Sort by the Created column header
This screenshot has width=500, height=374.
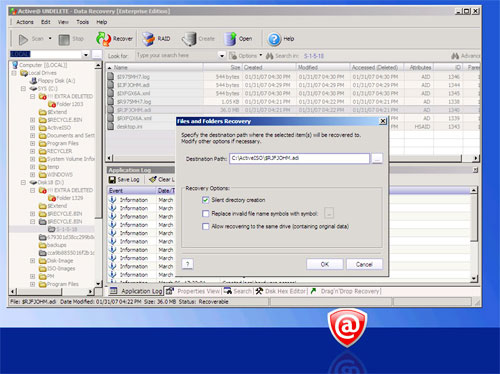pyautogui.click(x=269, y=67)
